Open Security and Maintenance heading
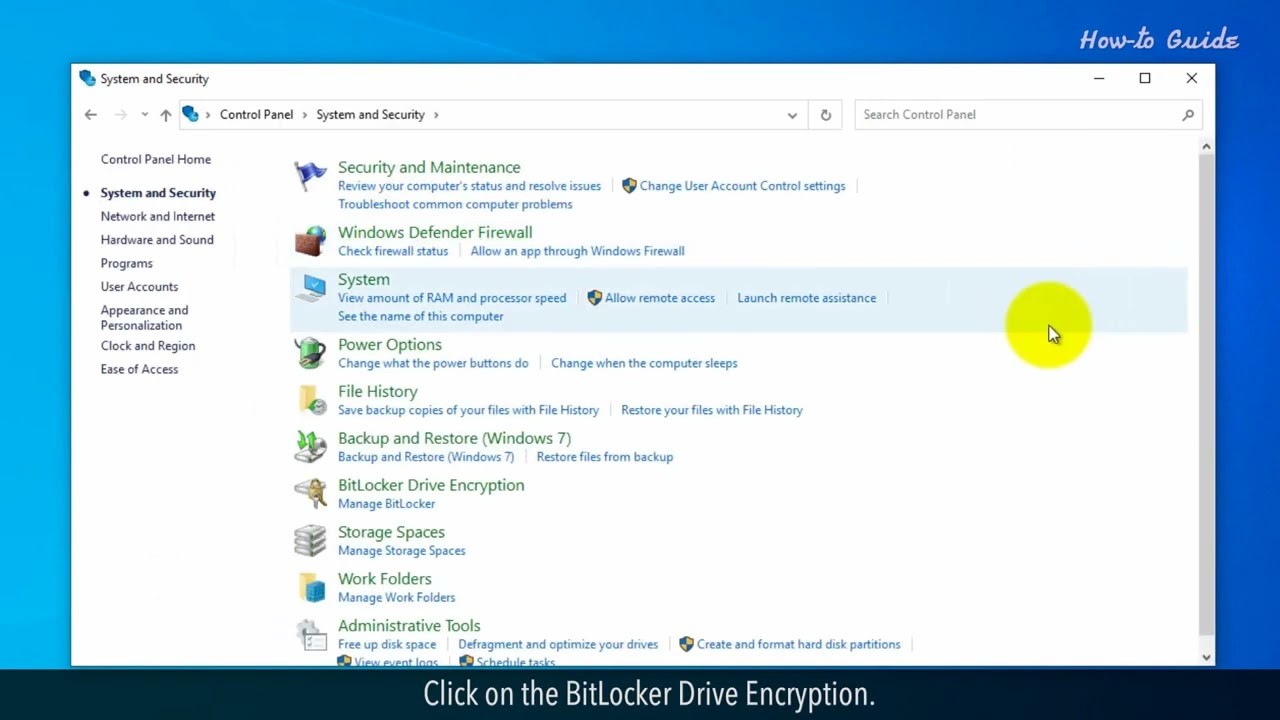Viewport: 1280px width, 720px height. [x=429, y=167]
